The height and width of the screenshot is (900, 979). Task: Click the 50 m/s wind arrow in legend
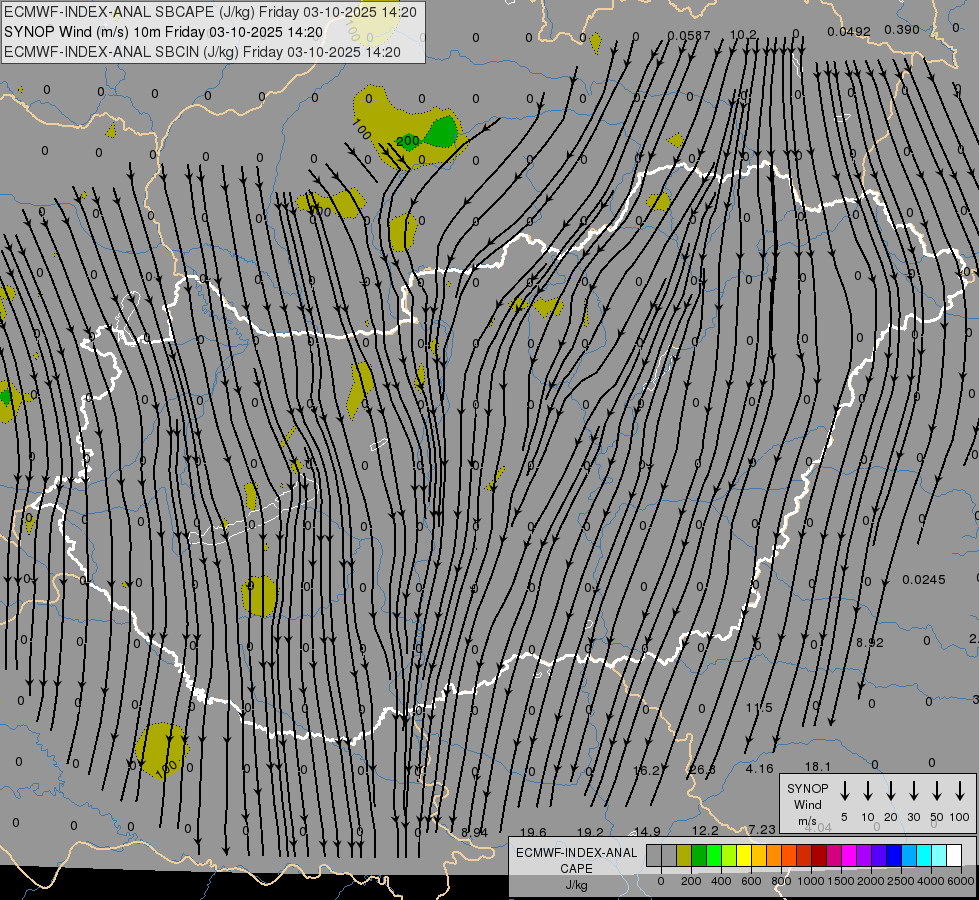pos(937,791)
